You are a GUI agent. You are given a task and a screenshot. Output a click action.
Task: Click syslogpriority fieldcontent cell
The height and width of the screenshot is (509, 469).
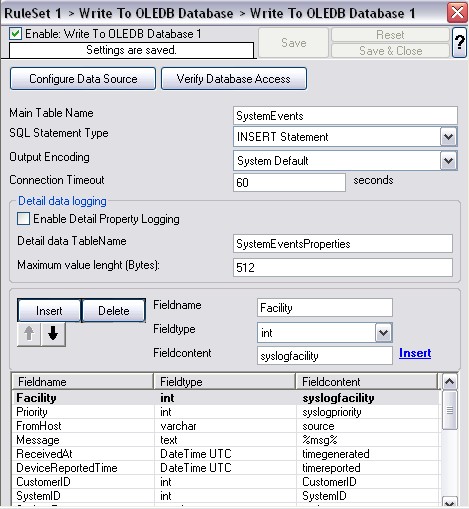(368, 412)
